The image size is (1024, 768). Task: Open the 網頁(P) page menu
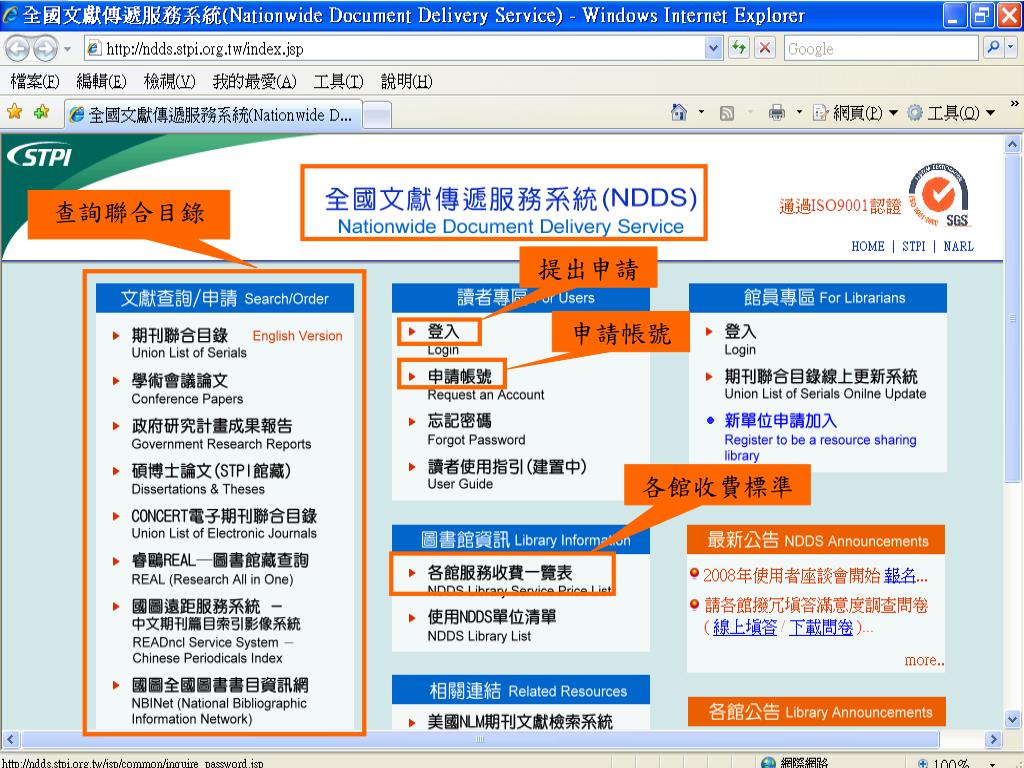856,113
